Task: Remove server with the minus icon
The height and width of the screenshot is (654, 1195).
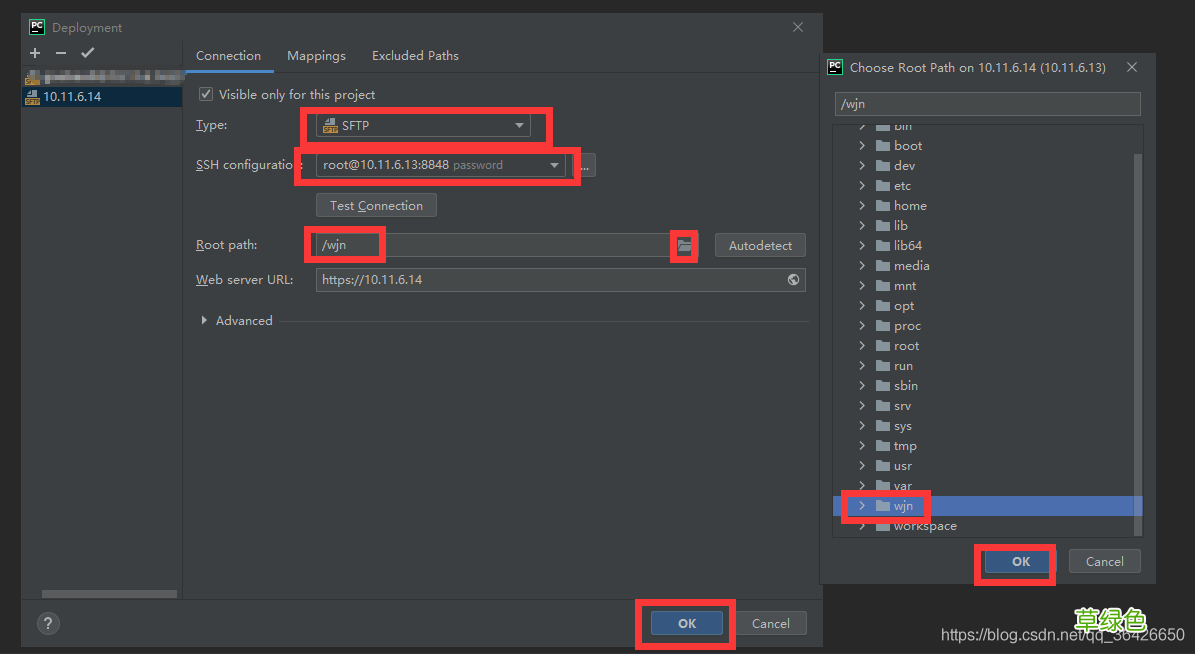Action: tap(61, 53)
